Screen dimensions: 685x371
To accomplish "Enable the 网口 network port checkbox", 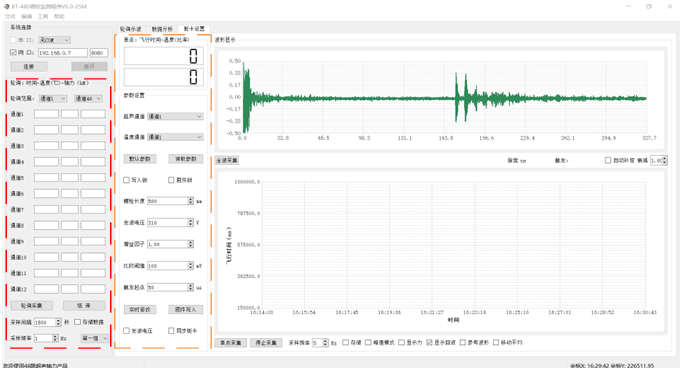I will [13, 52].
